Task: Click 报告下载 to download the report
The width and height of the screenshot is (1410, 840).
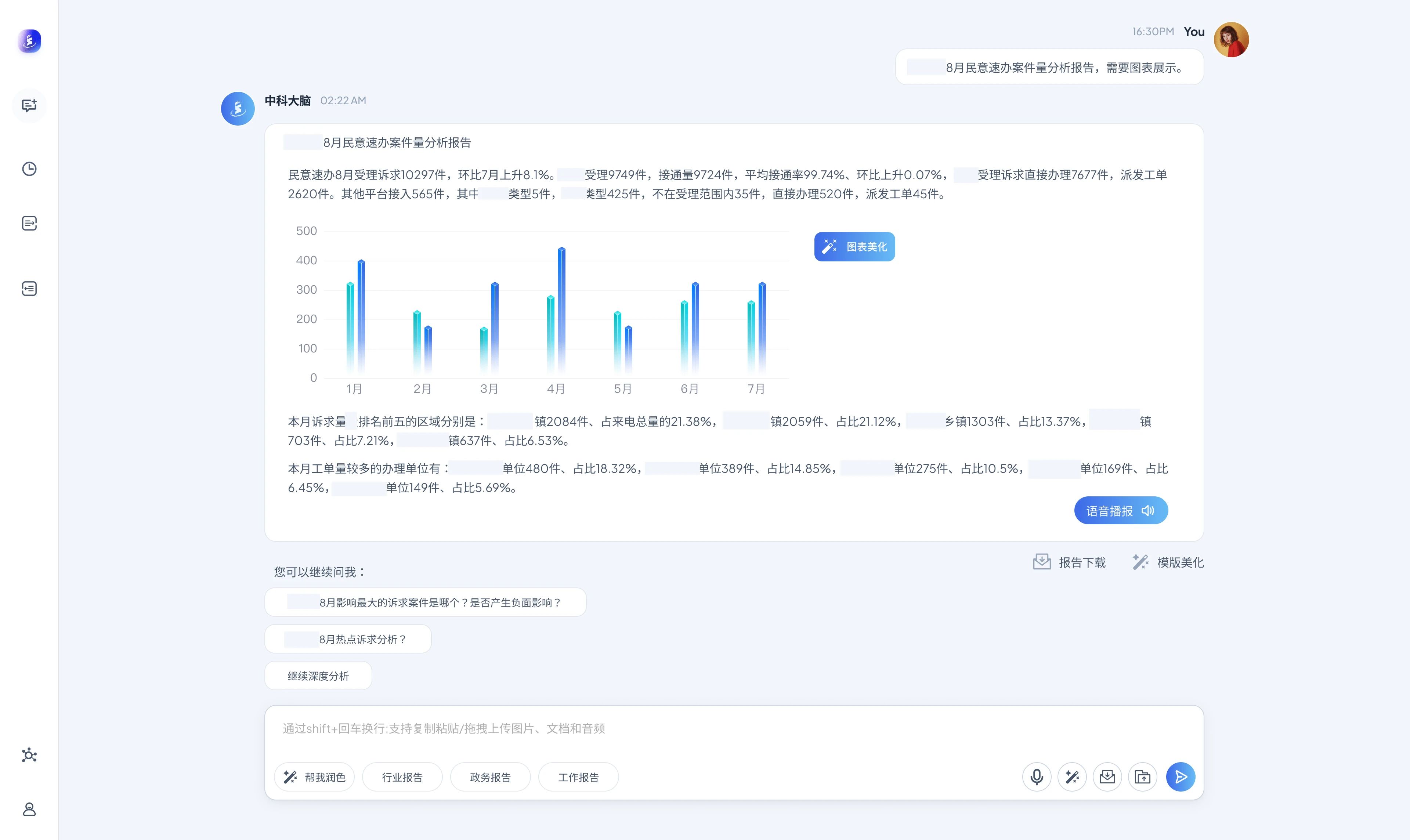Action: tap(1069, 562)
